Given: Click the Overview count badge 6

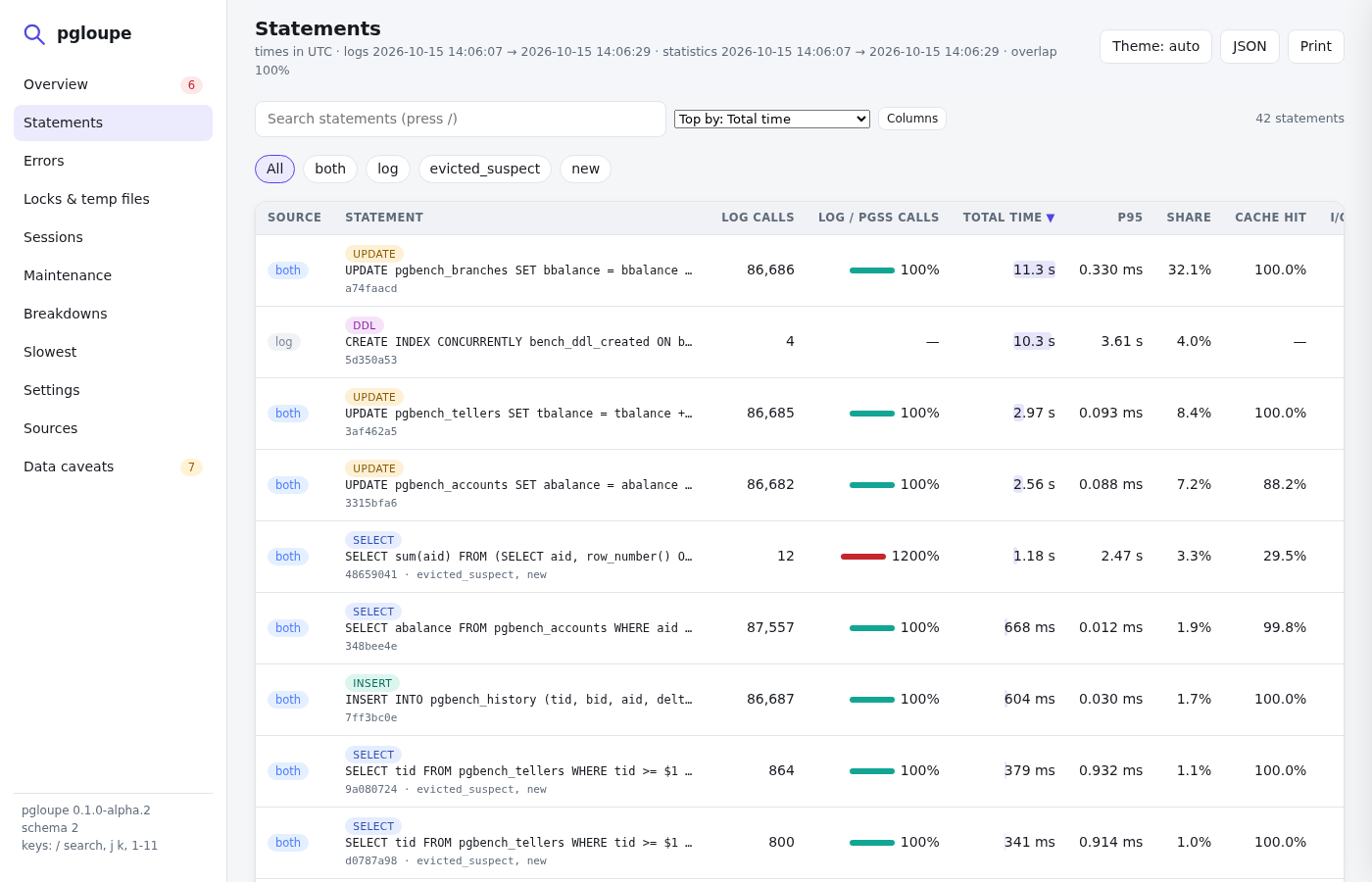Looking at the screenshot, I should tap(191, 85).
